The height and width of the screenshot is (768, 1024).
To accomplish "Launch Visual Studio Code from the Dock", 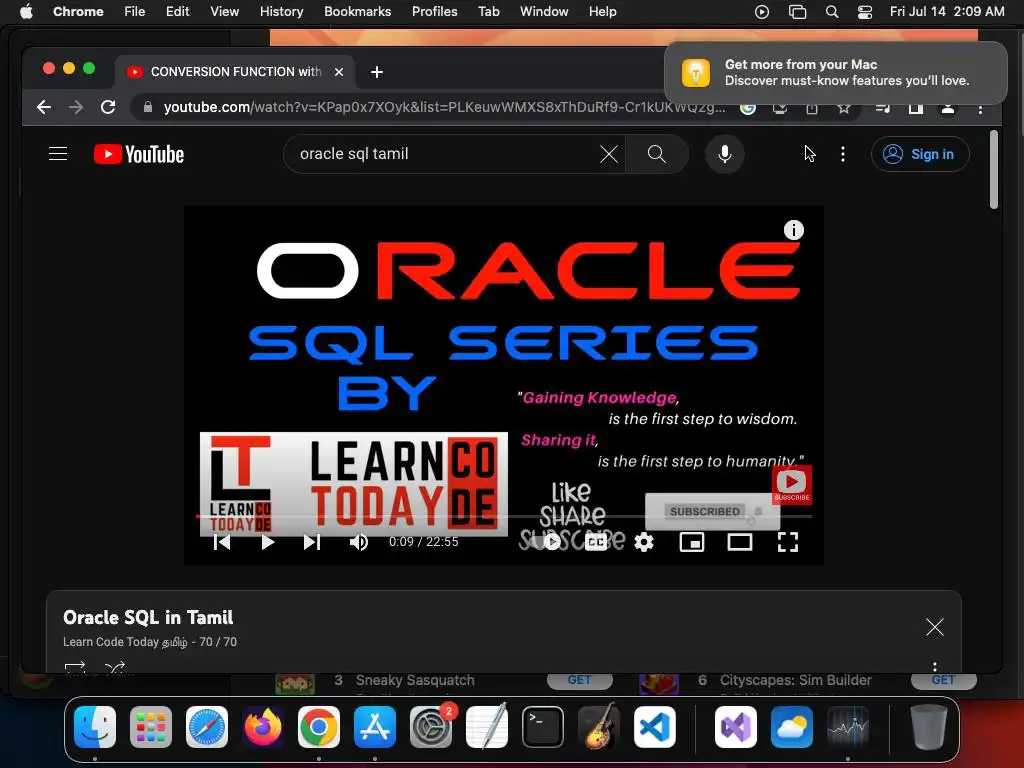I will click(x=655, y=727).
